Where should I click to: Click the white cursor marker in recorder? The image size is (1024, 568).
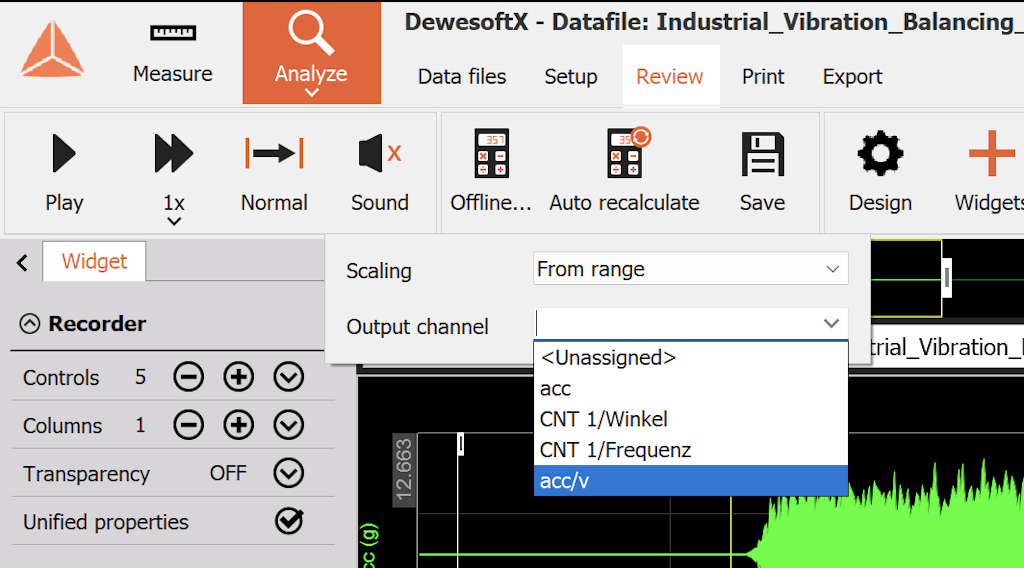[x=460, y=444]
